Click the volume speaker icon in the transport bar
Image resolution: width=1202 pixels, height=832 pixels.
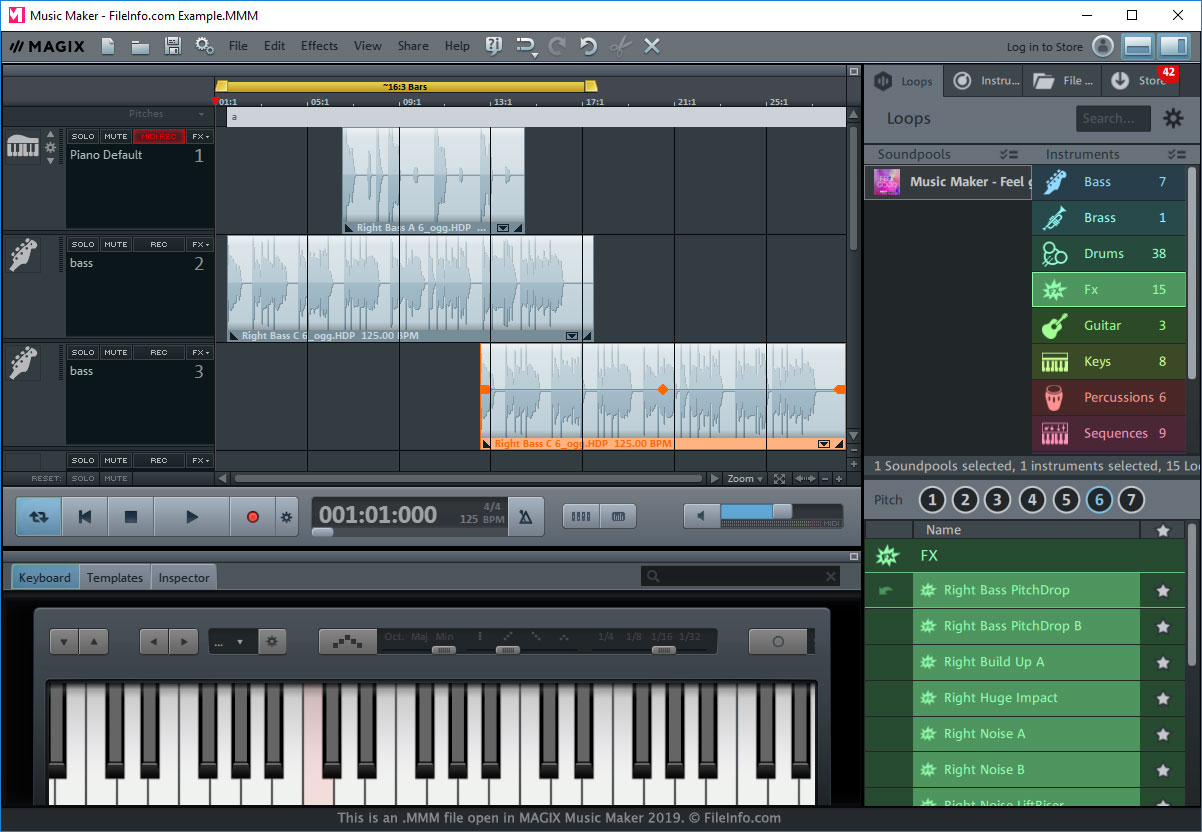(x=701, y=517)
